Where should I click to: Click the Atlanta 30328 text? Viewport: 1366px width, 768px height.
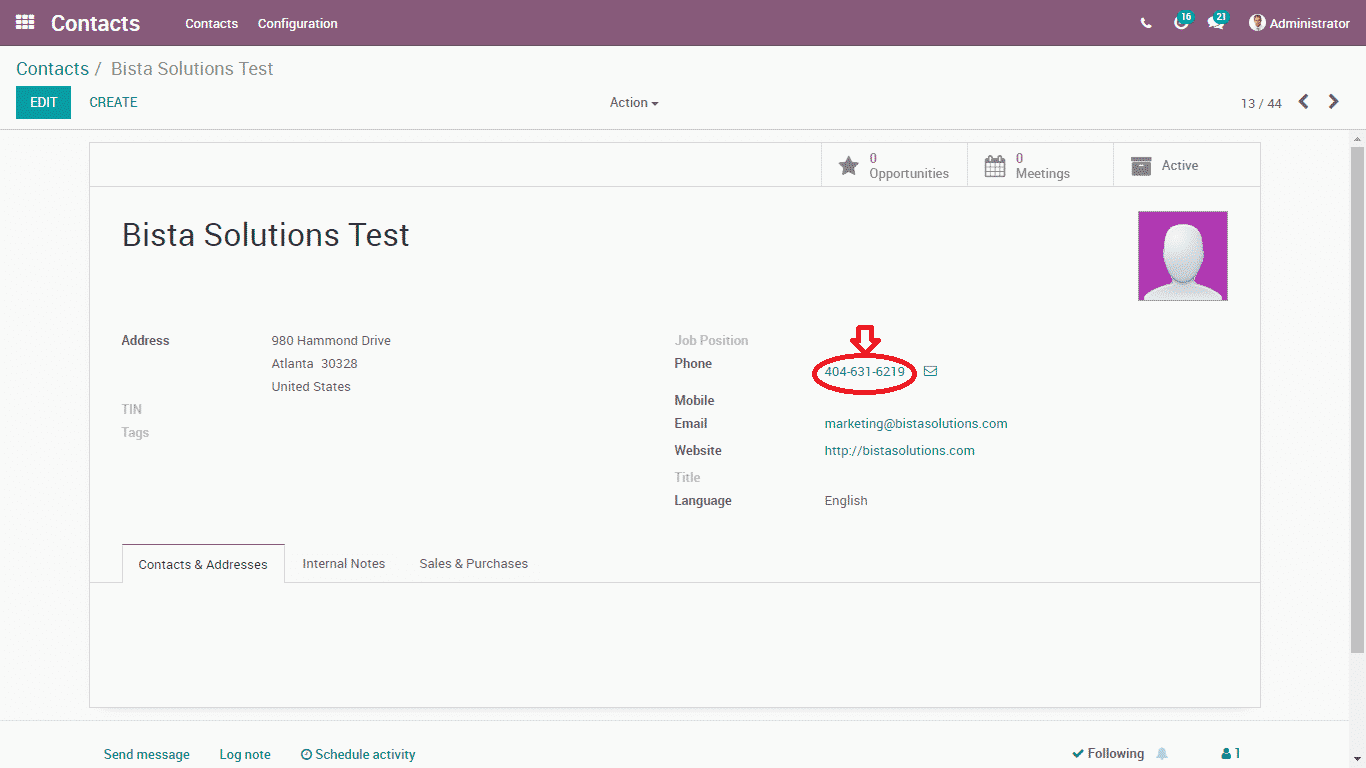pos(315,364)
